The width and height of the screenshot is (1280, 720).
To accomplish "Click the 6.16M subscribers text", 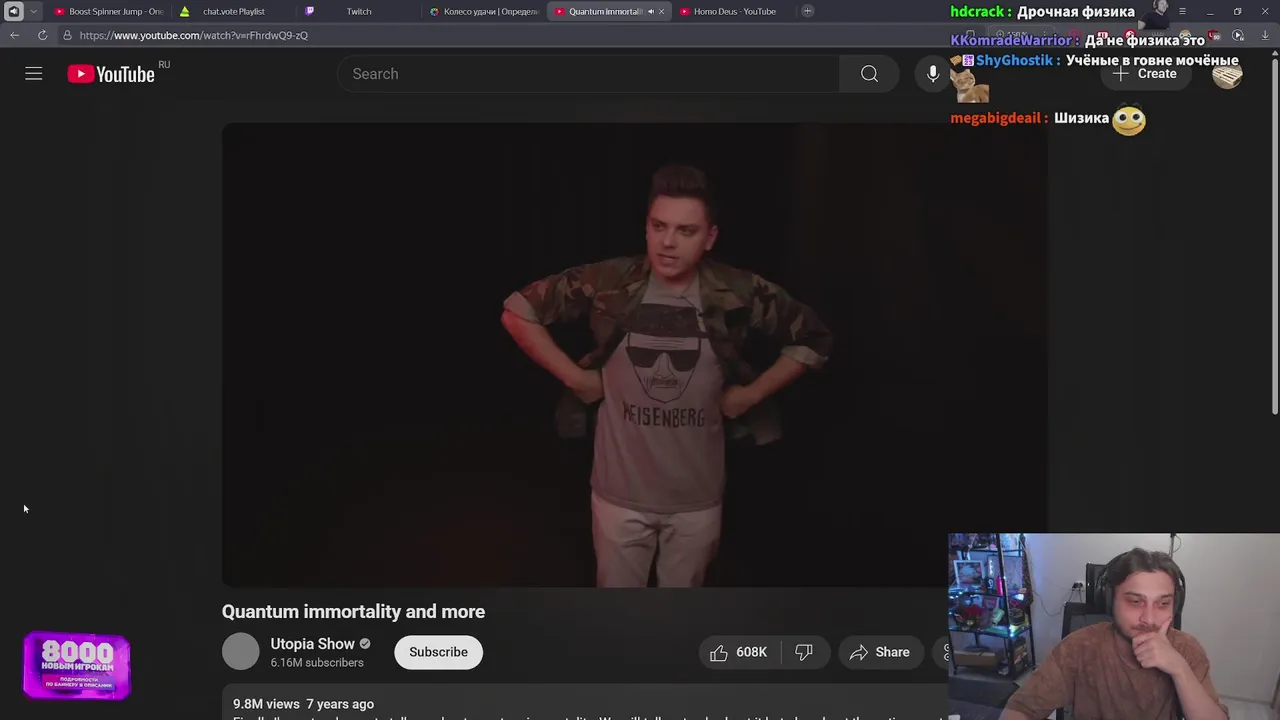I will (317, 663).
